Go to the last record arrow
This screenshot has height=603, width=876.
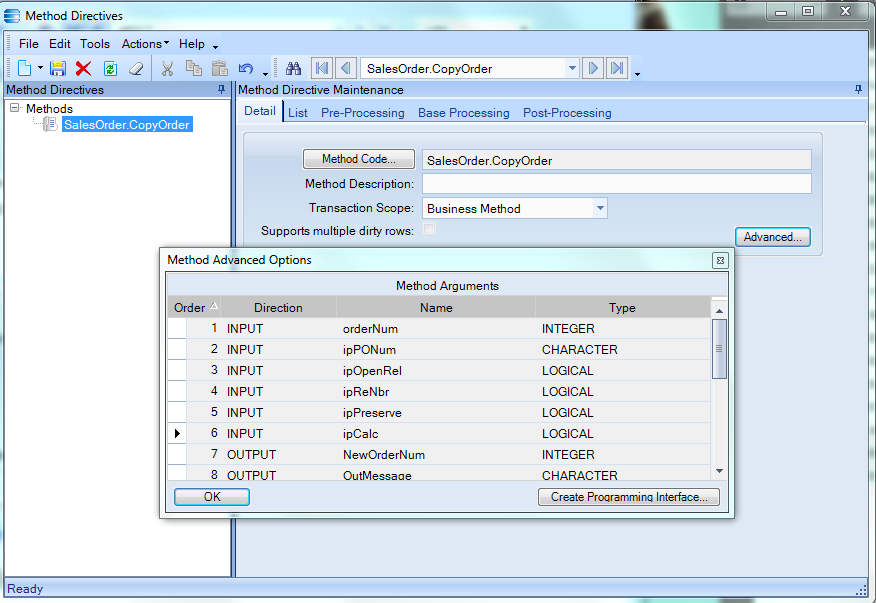(x=617, y=68)
